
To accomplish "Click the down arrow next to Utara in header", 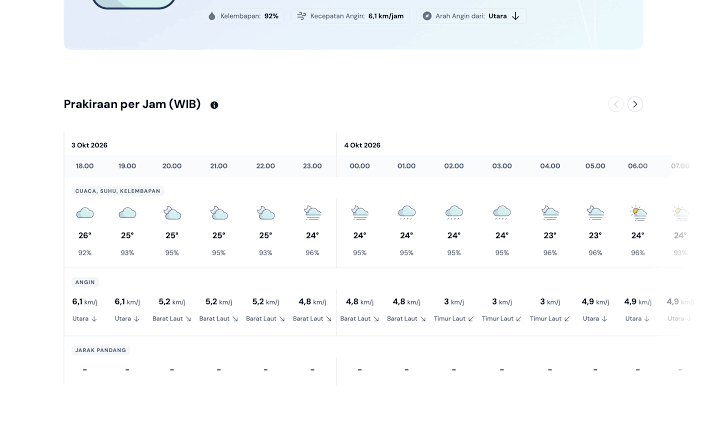I will coord(515,16).
